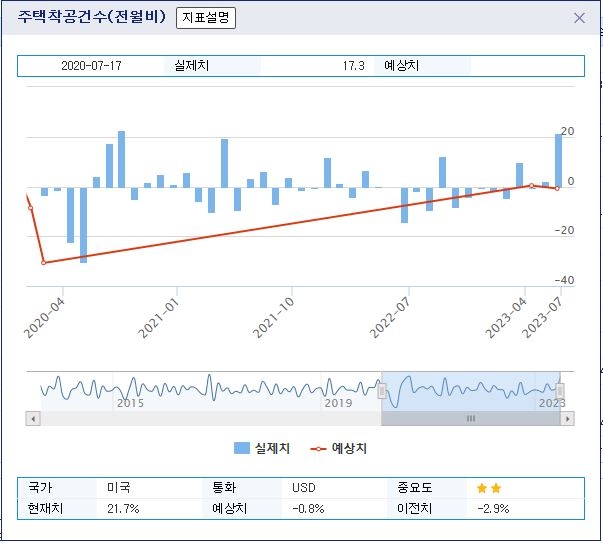Toggle the 예상치 series in legend

coord(338,448)
